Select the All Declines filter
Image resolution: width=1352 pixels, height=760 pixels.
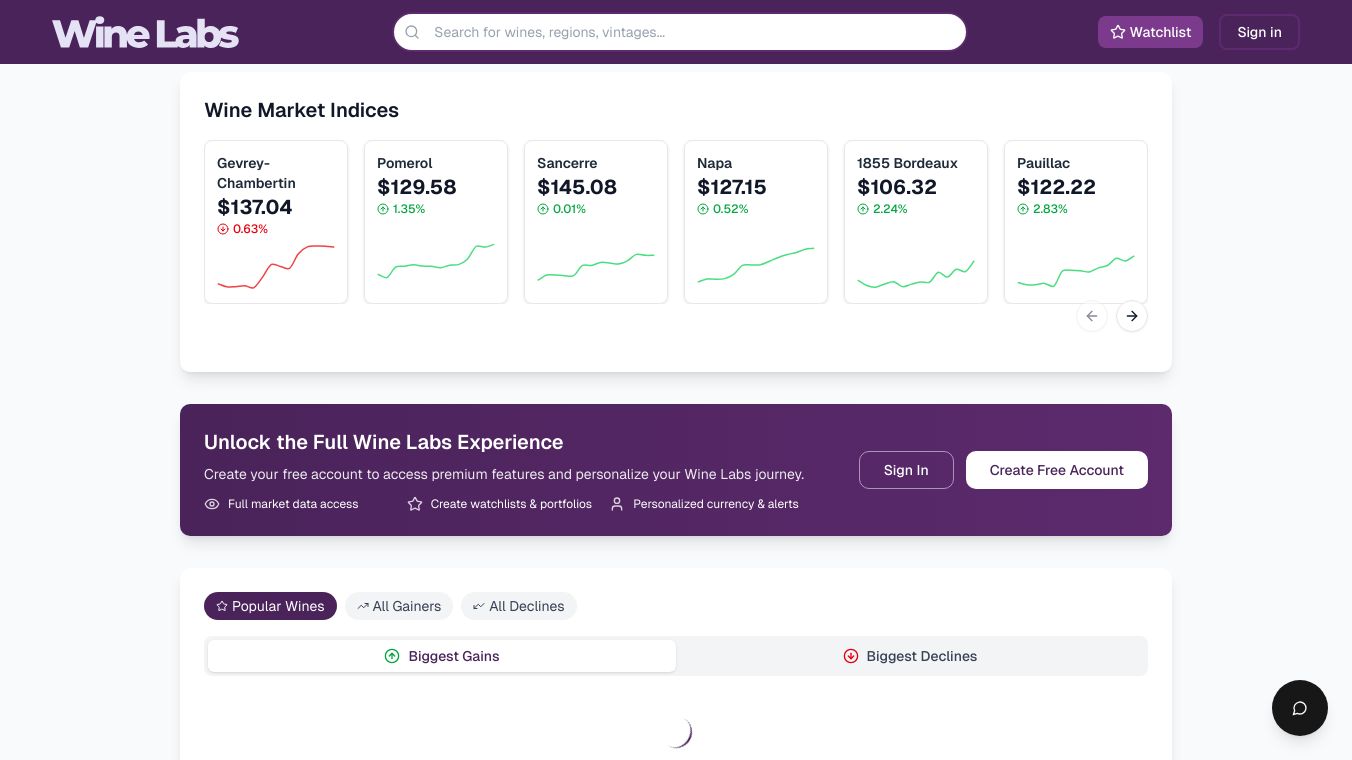(x=518, y=606)
